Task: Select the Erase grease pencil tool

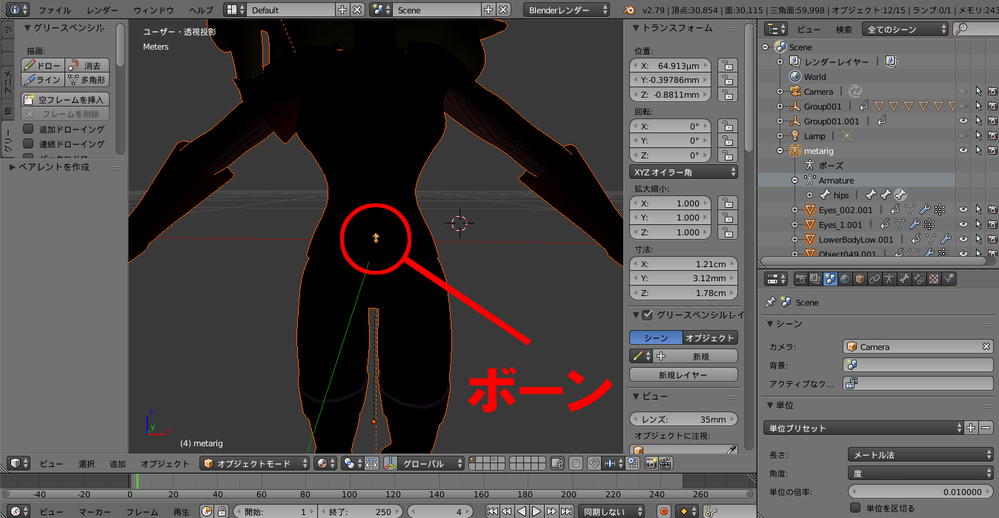Action: click(x=88, y=65)
